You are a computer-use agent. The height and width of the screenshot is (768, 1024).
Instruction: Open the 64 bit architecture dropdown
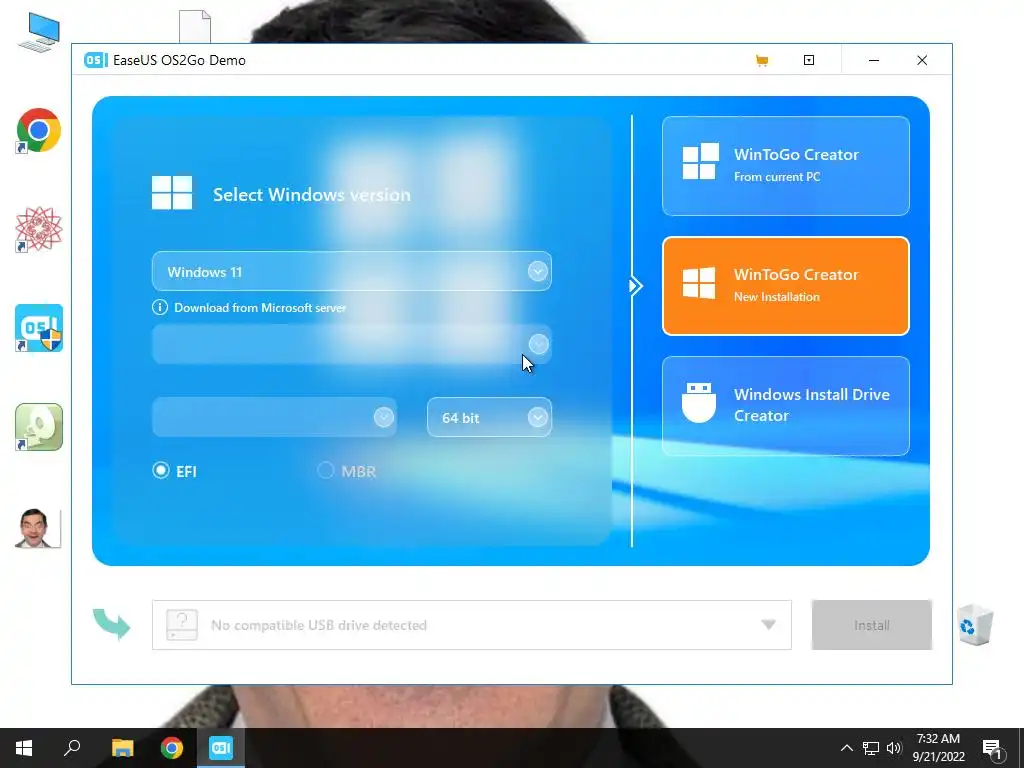489,417
